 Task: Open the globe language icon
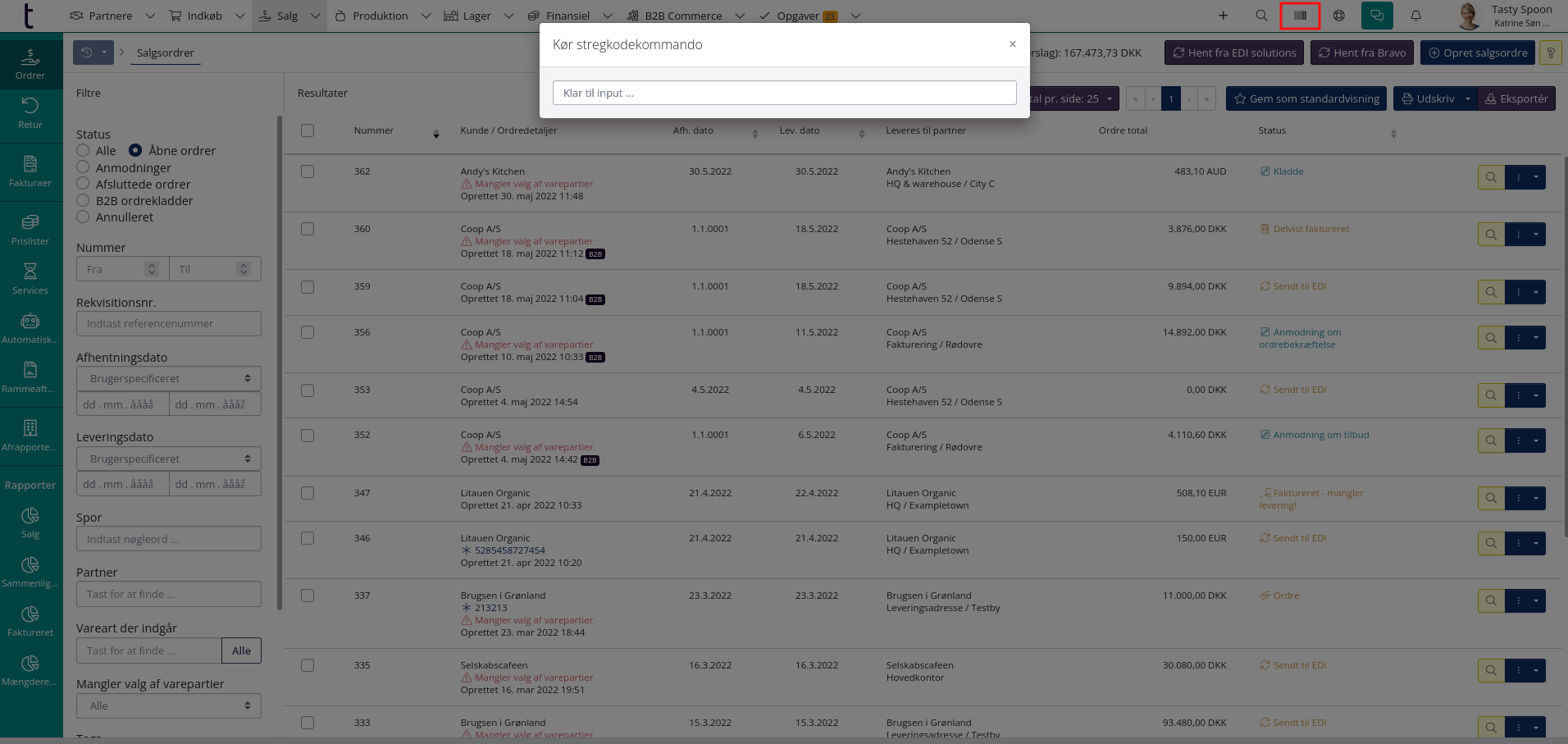(1338, 16)
